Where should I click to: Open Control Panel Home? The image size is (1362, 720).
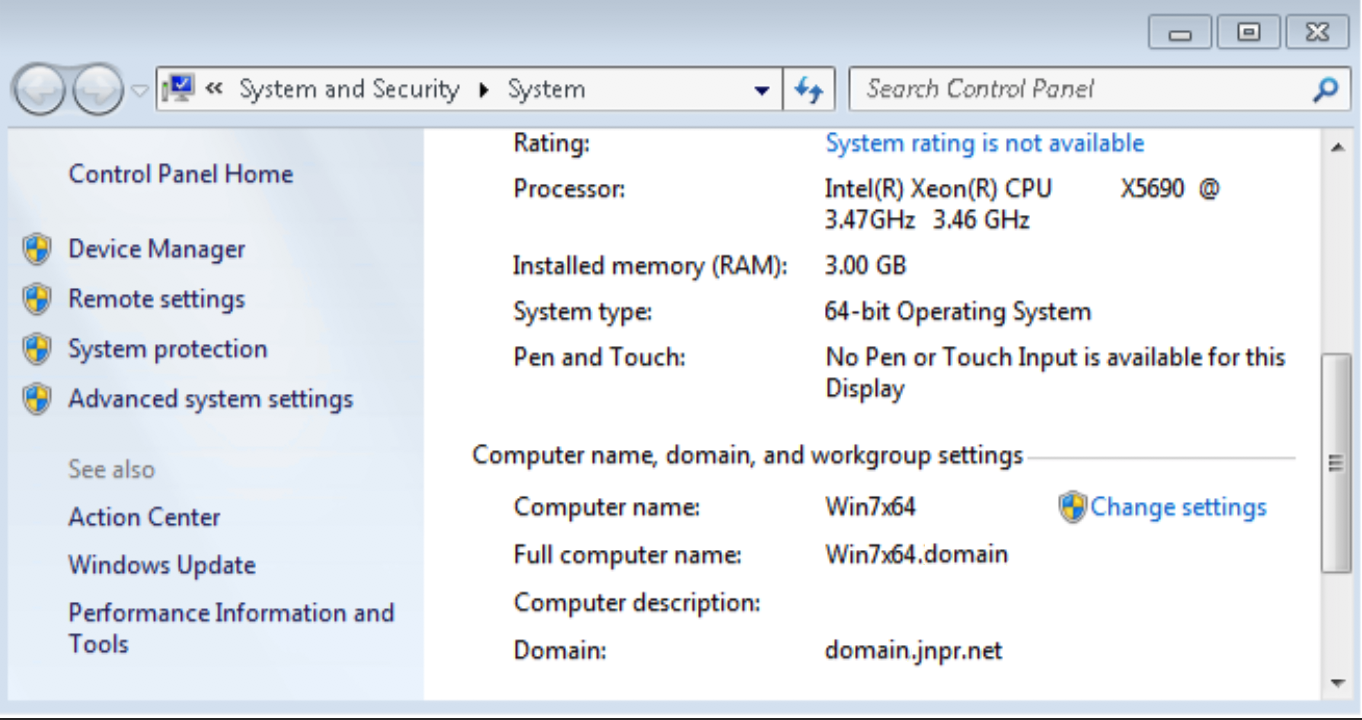pyautogui.click(x=180, y=174)
